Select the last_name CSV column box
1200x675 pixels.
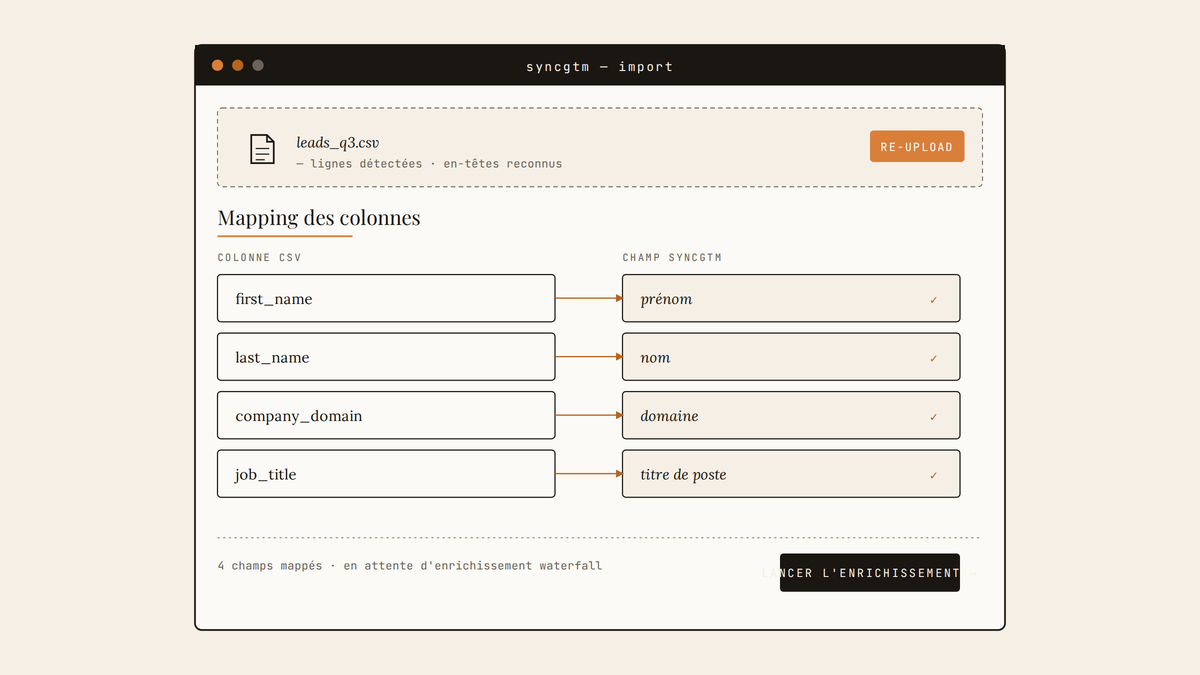pos(386,357)
